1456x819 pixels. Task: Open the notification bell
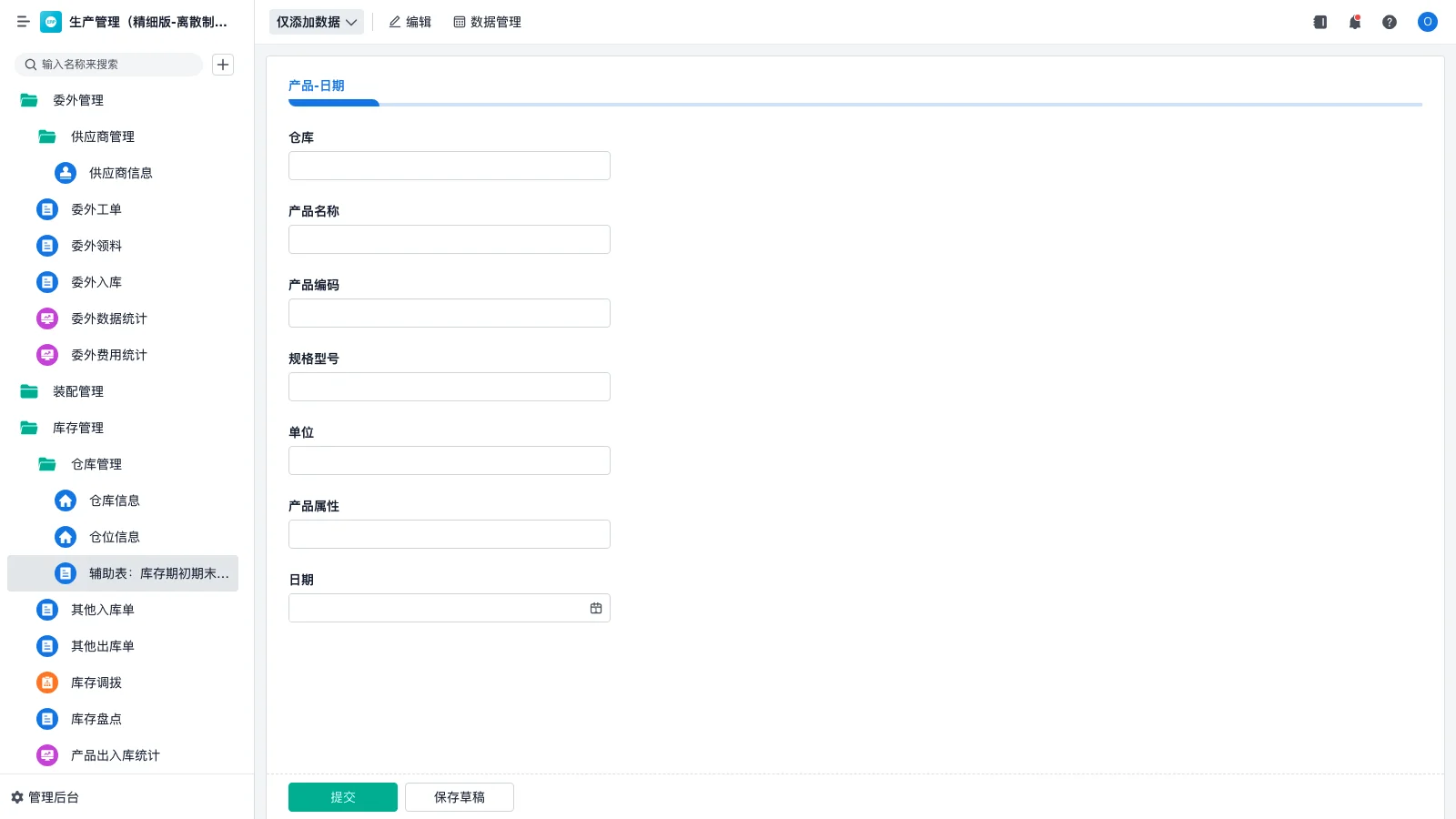coord(1354,22)
